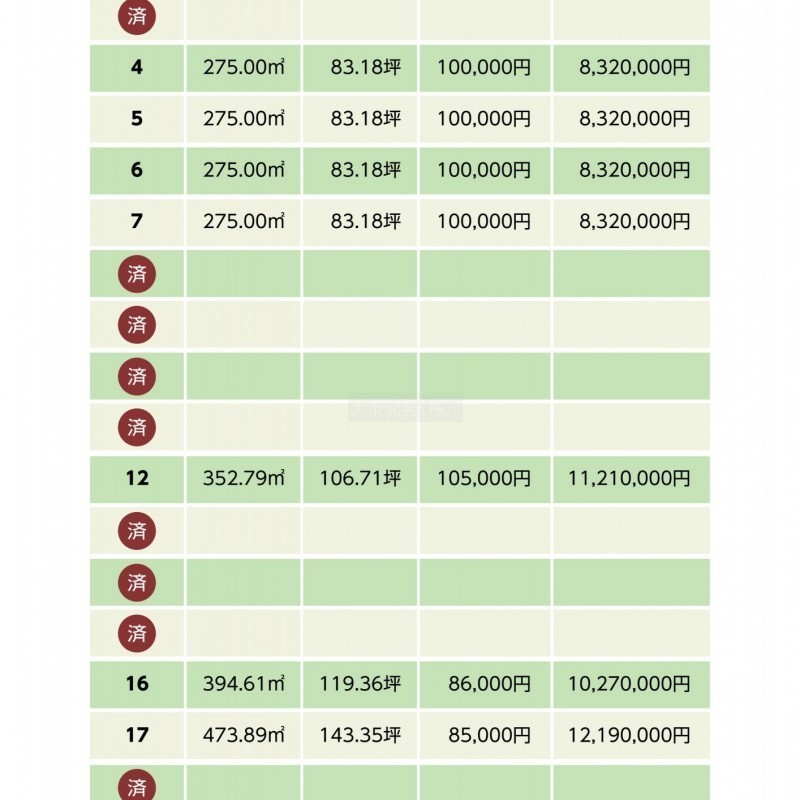800x800 pixels.
Task: Select lot number 6 row header
Action: (x=137, y=170)
